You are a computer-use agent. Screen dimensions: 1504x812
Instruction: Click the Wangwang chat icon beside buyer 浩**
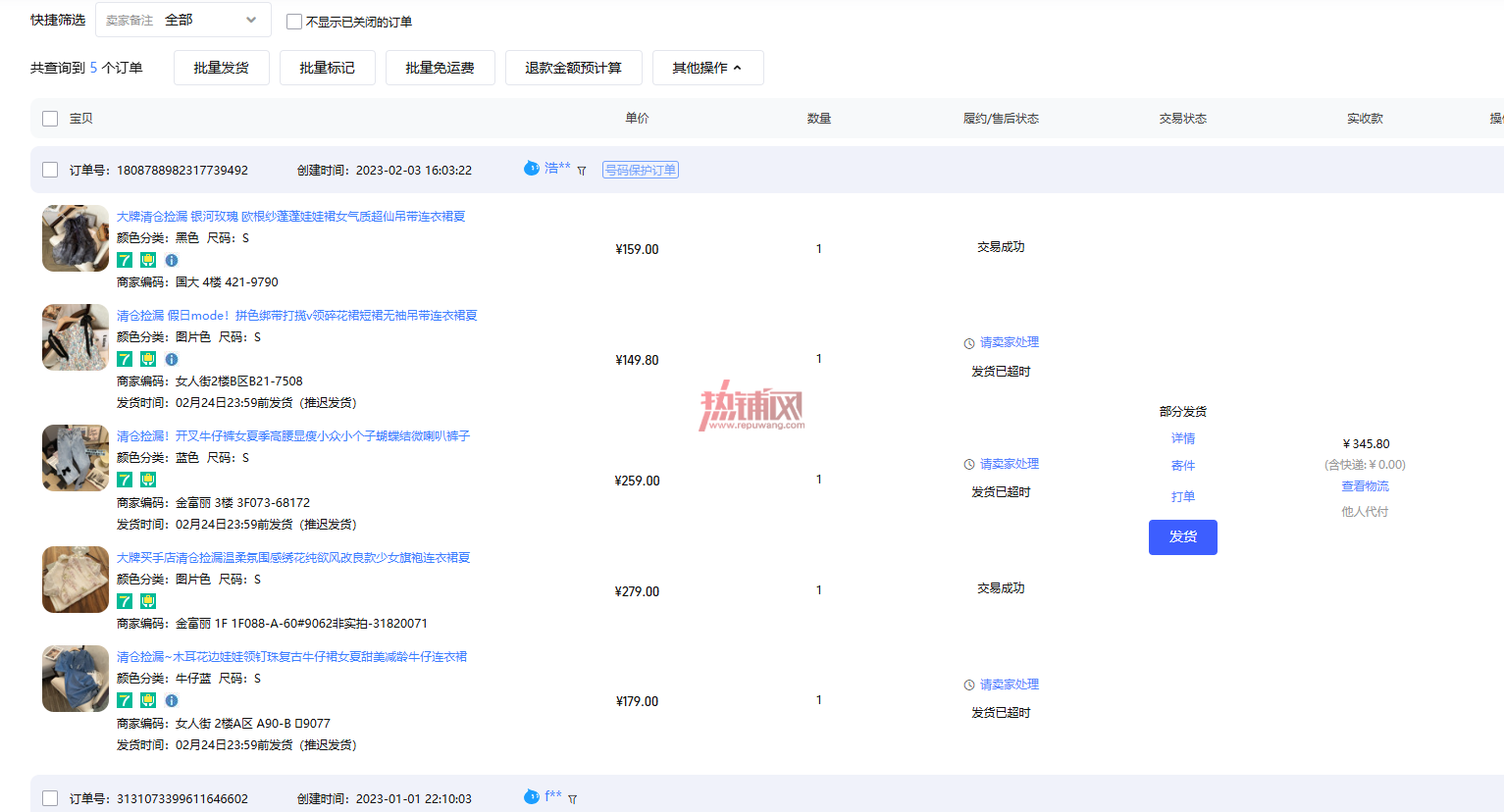532,168
